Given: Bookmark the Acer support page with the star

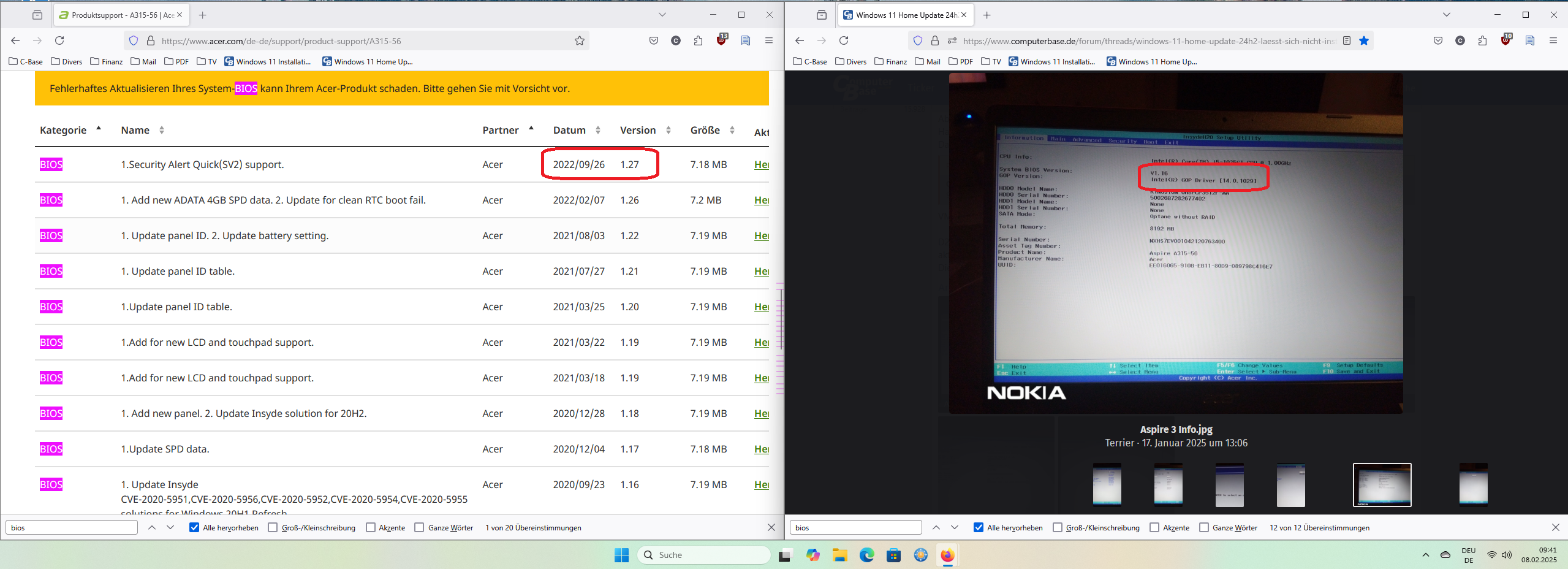Looking at the screenshot, I should [x=580, y=41].
